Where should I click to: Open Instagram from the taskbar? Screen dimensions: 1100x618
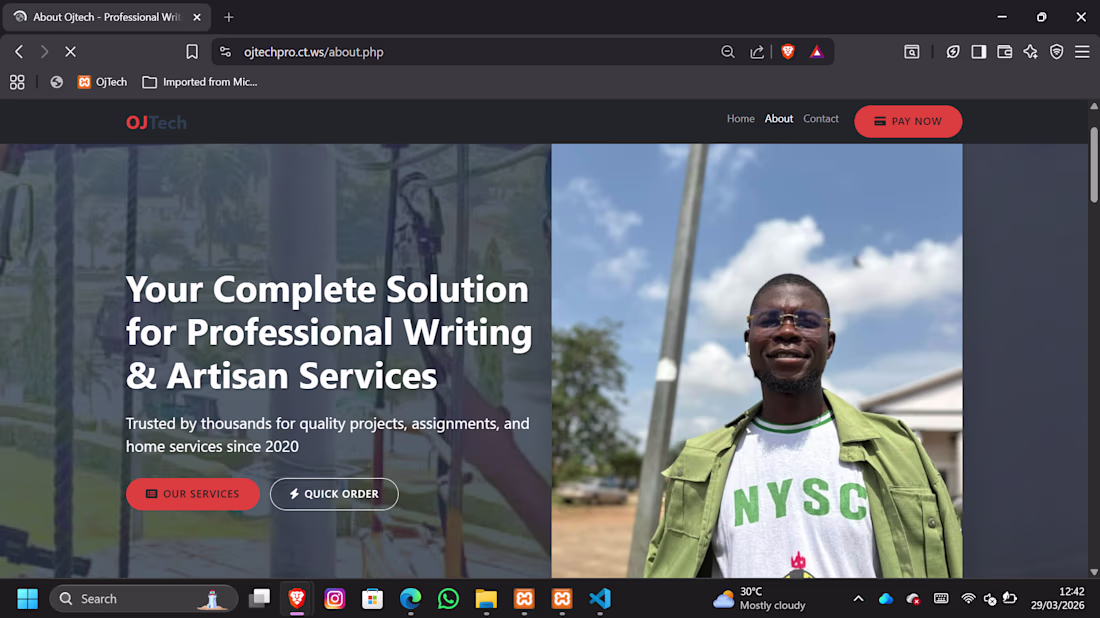(x=335, y=598)
